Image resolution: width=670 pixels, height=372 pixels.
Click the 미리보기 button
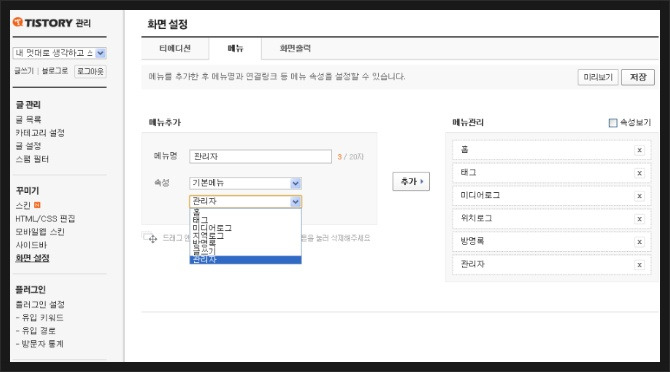pos(598,77)
